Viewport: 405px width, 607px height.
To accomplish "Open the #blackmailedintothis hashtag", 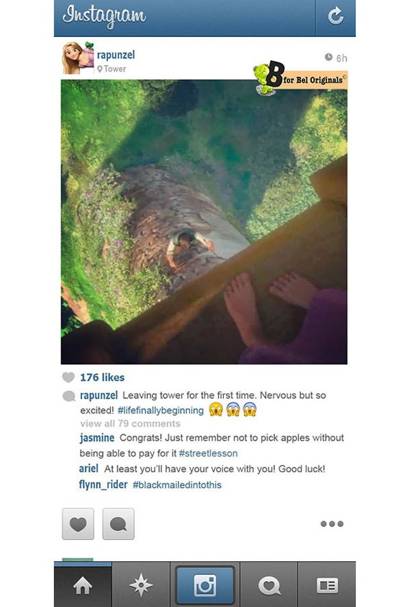I will click(177, 485).
